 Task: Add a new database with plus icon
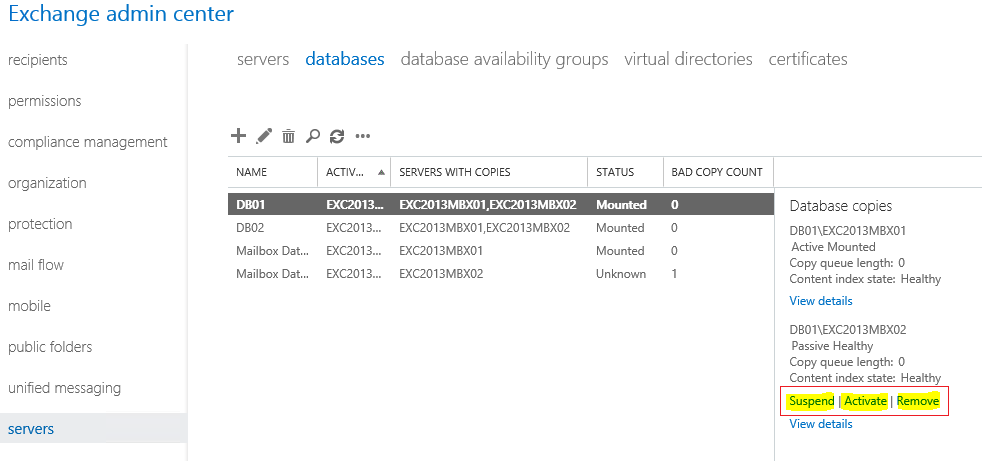click(238, 135)
